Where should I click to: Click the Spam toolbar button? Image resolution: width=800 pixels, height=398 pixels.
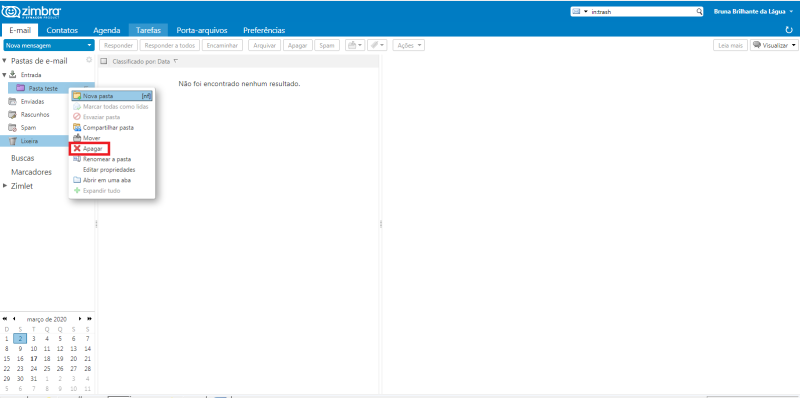click(x=327, y=45)
